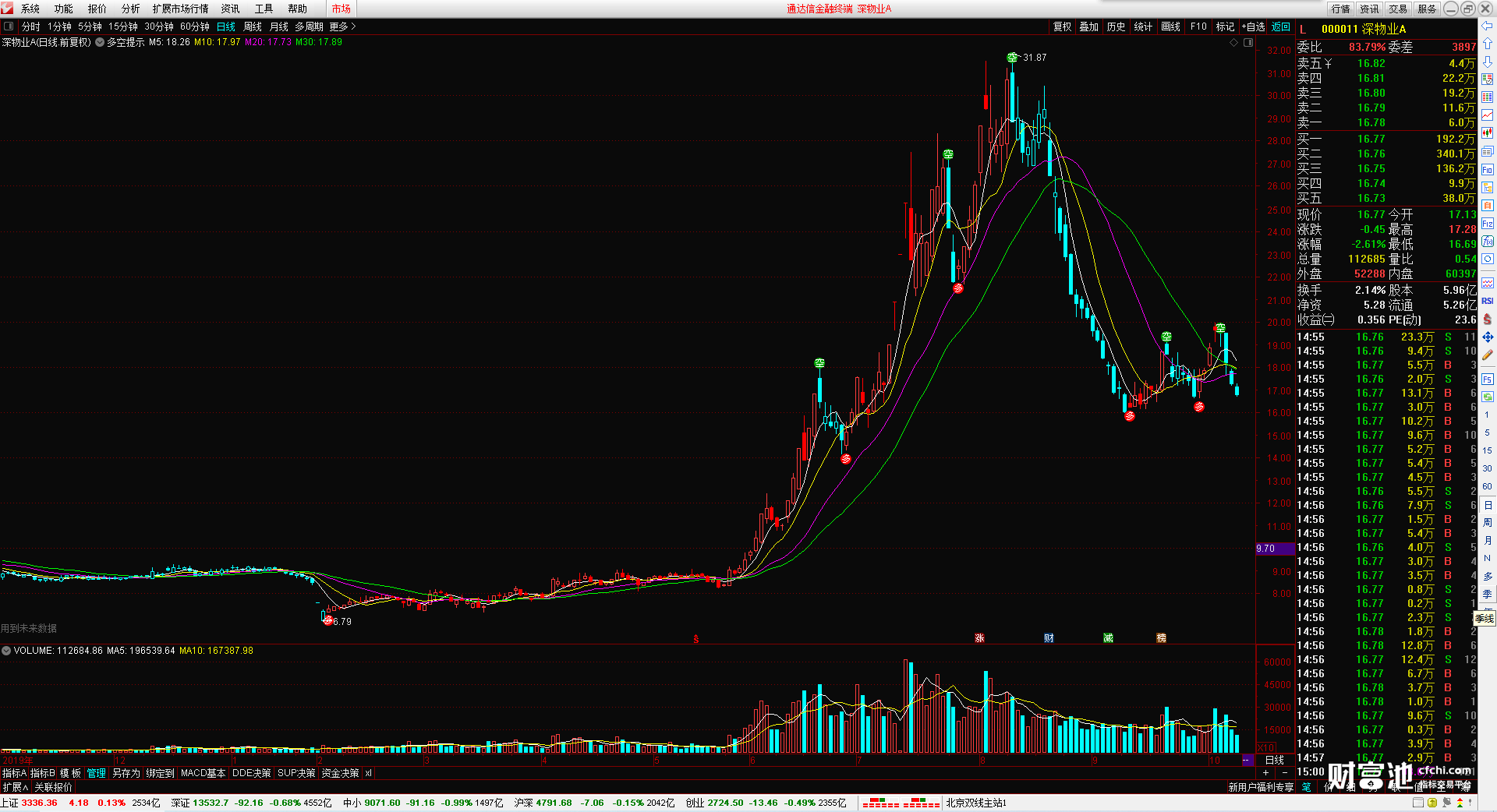The image size is (1497, 812).
Task: Click the gear icon beside 多空提示
Action: [100, 42]
